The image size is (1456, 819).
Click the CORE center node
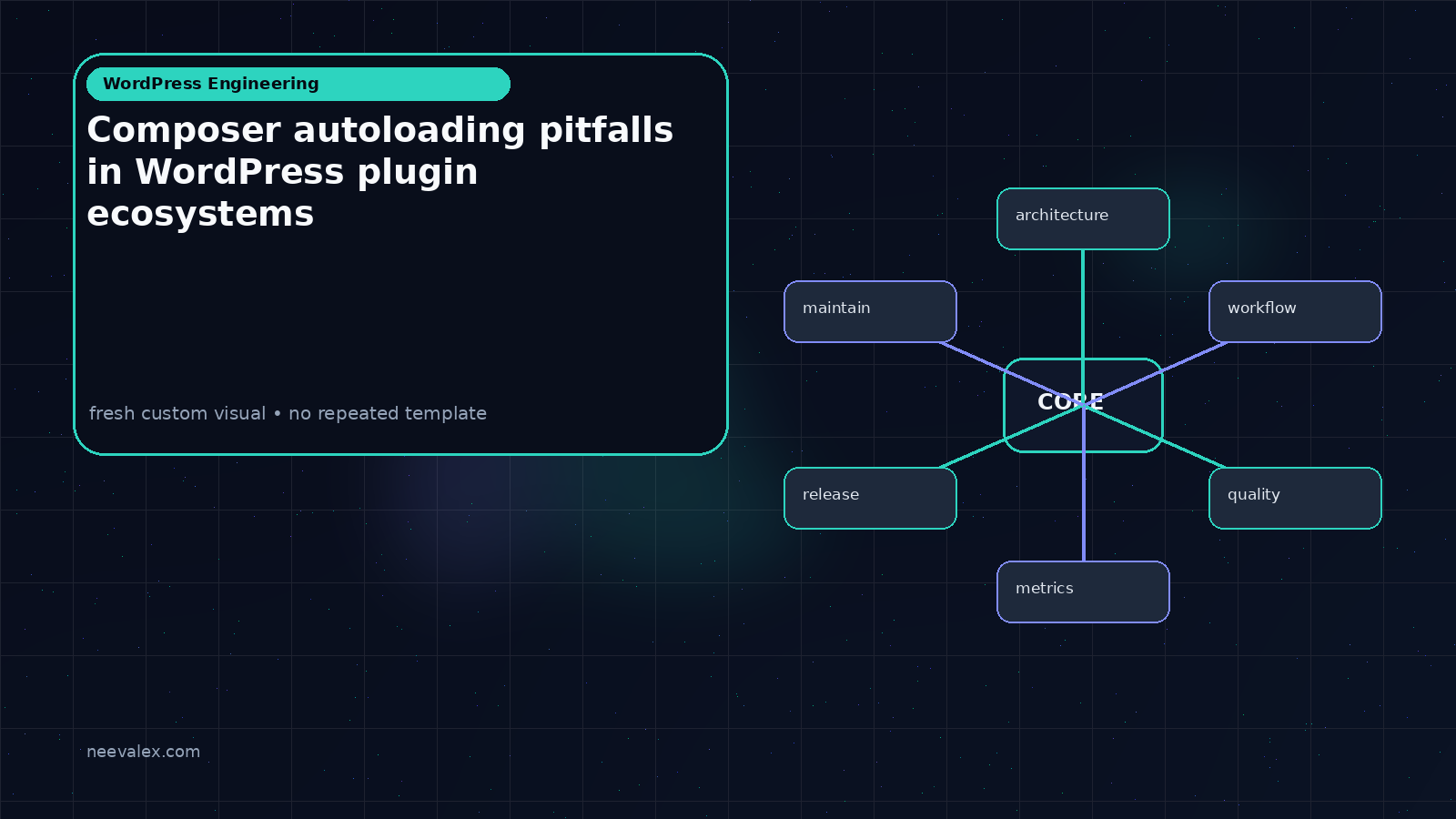click(1083, 405)
